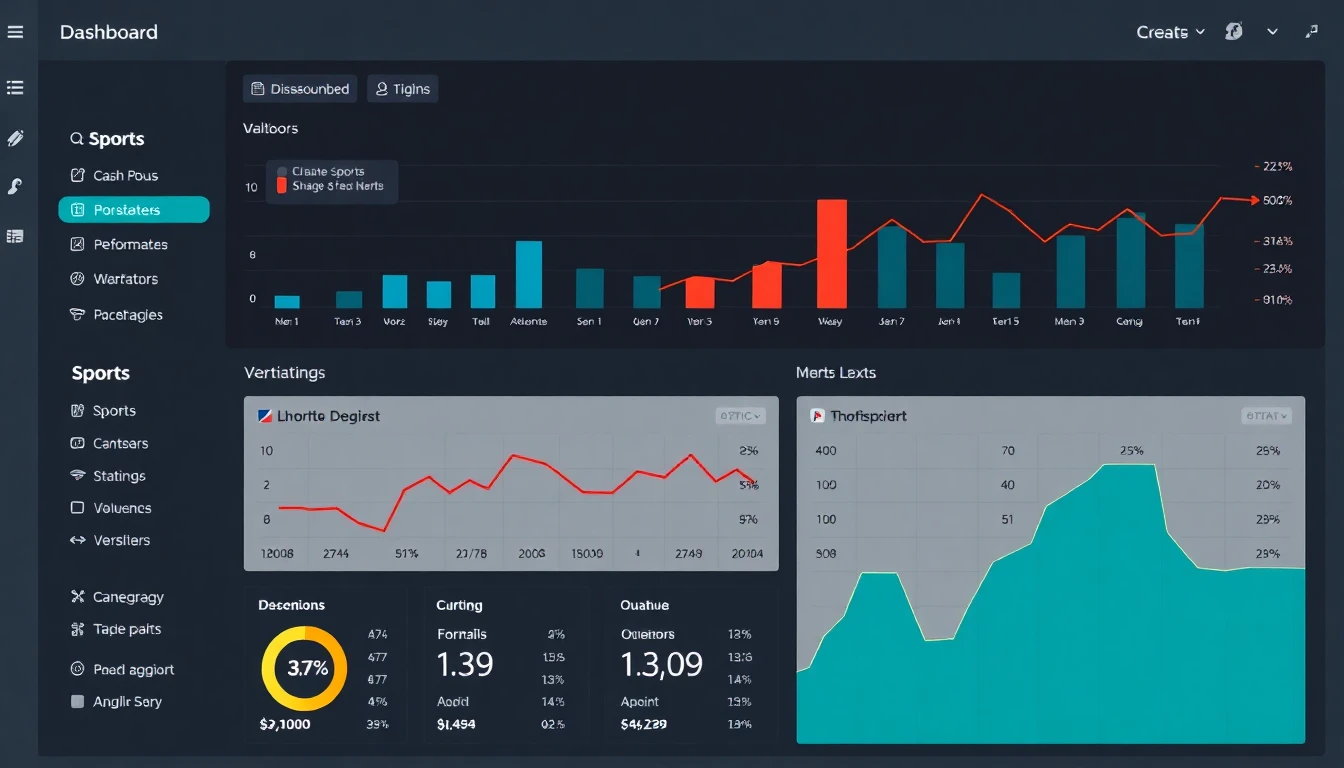Toggle Shage Sted Nerts red legend entry
The height and width of the screenshot is (768, 1344).
[x=282, y=186]
